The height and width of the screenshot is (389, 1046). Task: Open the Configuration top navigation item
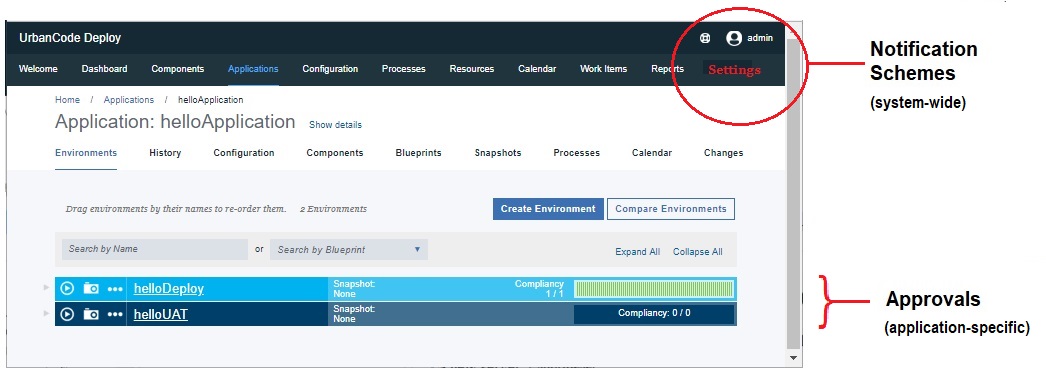tap(330, 69)
